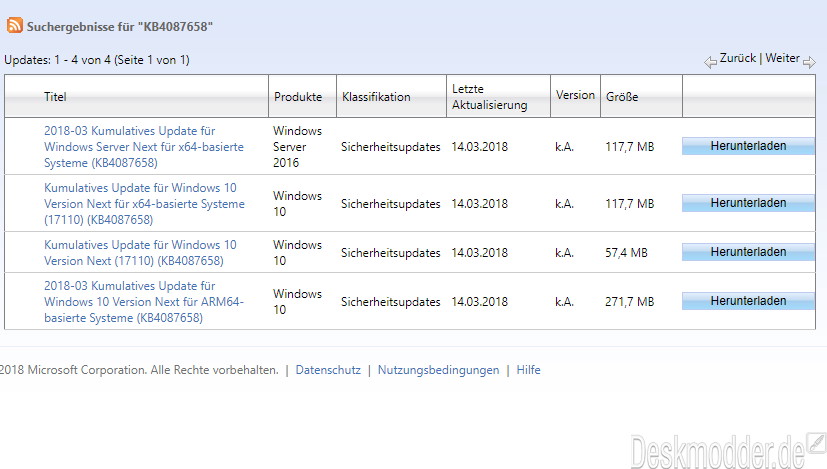
Task: Open the Windows Server Next x64 update link
Action: click(x=143, y=147)
